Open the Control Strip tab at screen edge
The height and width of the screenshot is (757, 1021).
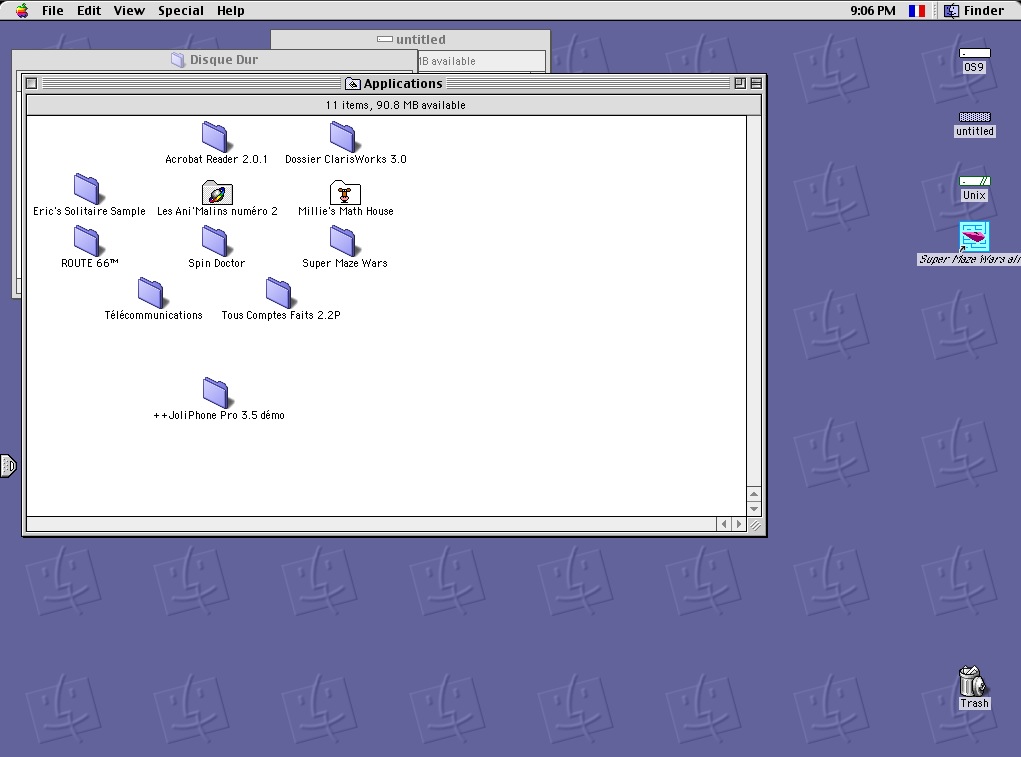pos(8,465)
